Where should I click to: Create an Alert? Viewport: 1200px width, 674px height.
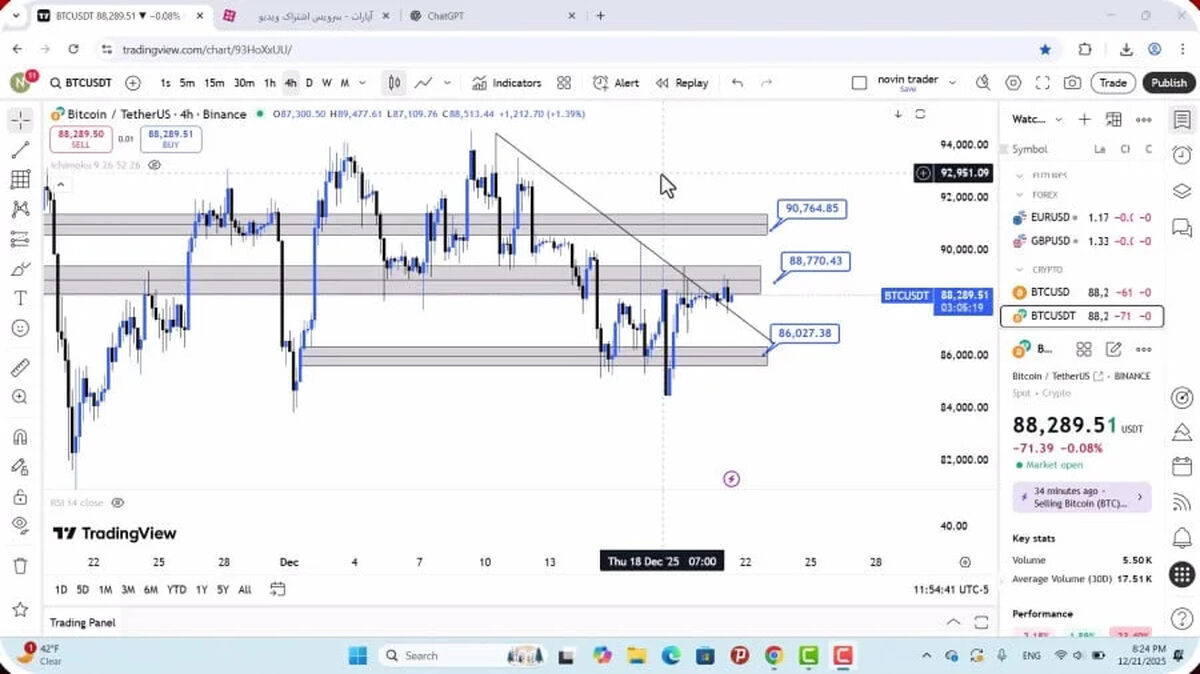pos(616,83)
